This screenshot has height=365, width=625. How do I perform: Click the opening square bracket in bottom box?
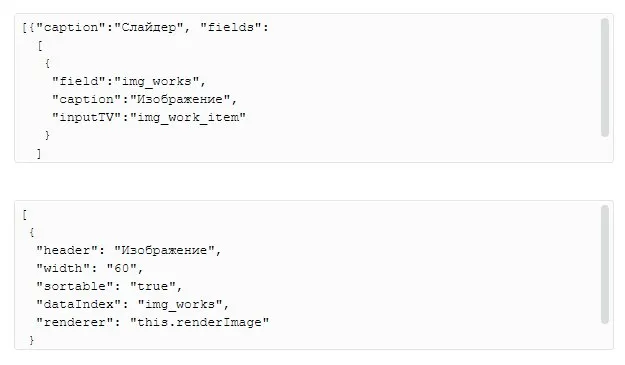click(25, 215)
